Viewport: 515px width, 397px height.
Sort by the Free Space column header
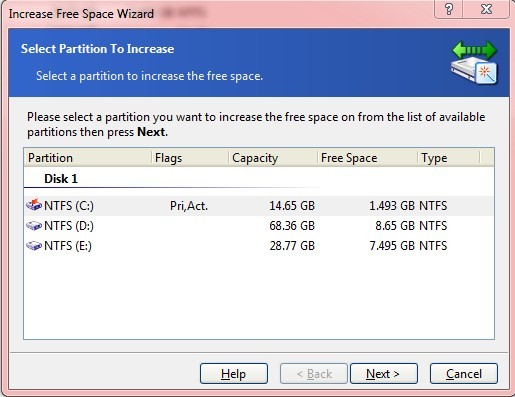pyautogui.click(x=367, y=158)
